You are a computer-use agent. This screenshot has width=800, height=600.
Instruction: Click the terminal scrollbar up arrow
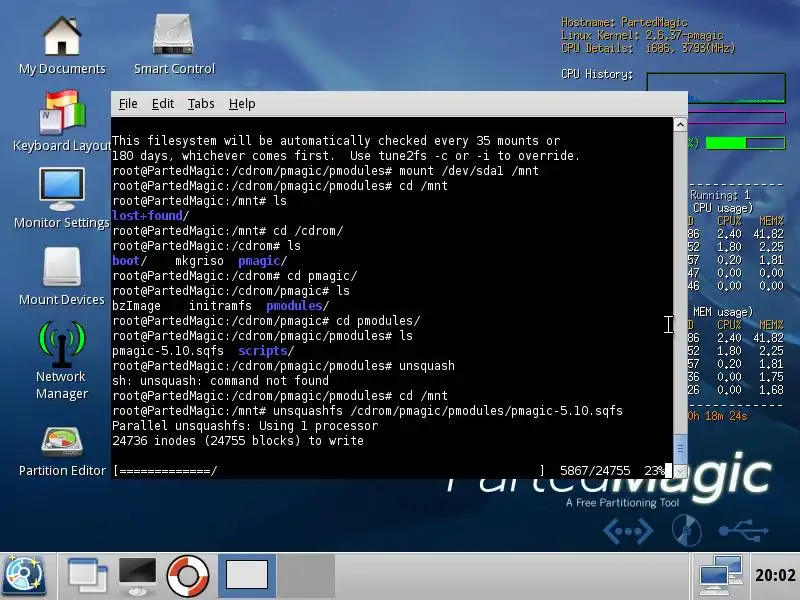click(680, 124)
